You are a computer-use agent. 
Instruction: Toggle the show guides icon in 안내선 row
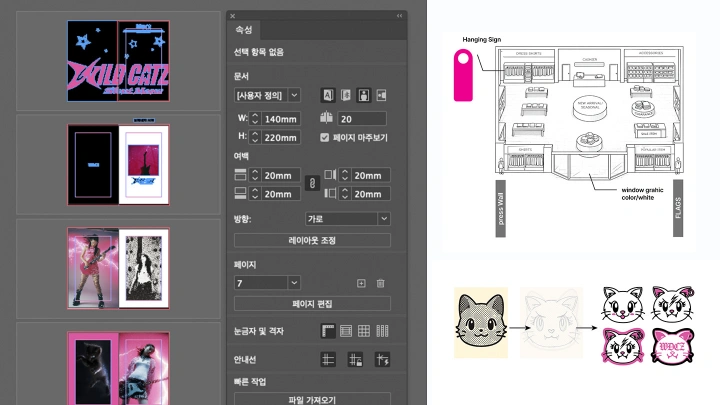click(328, 360)
